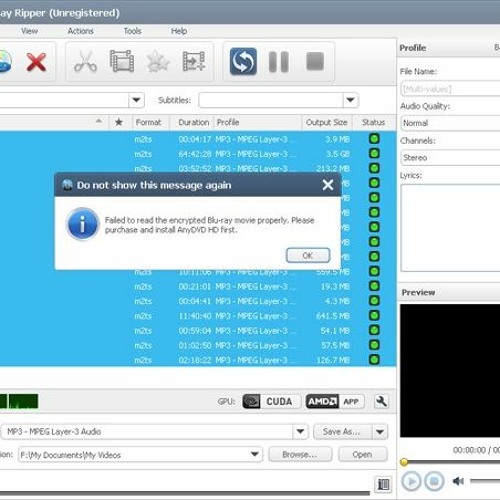The height and width of the screenshot is (500, 500).
Task: Select the row with duration 64:42:28
Action: click(198, 154)
